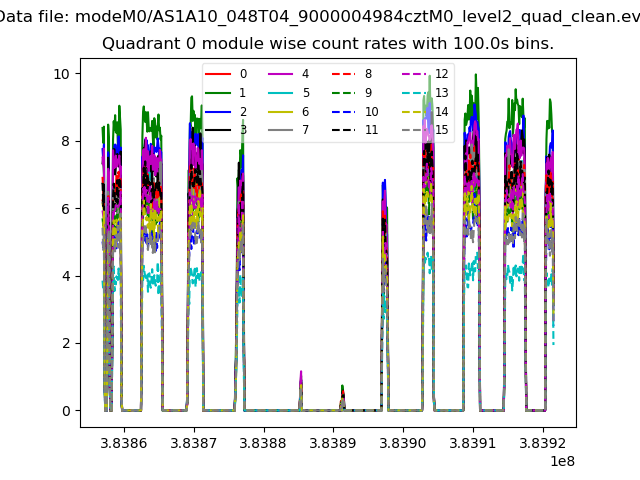Click the yellow solid legend line for module 6

click(x=281, y=111)
